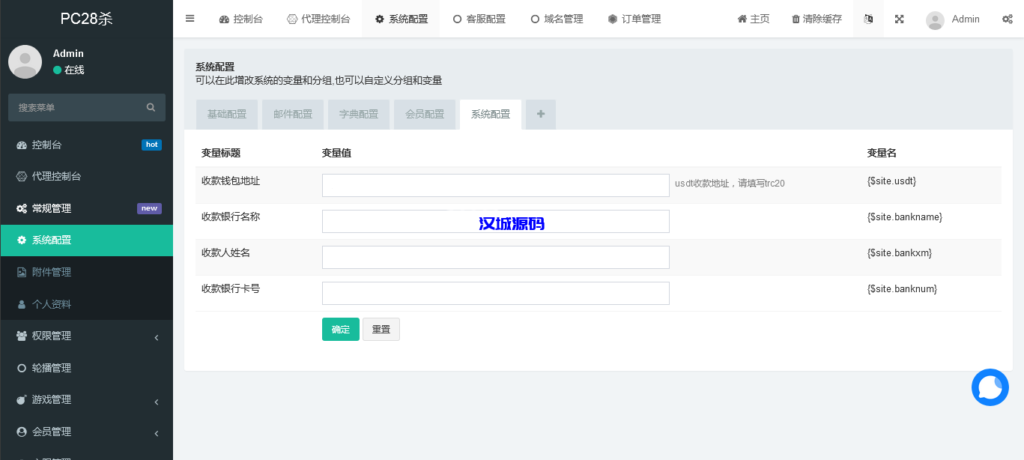Screen dimensions: 1024x460
Task: Click the sidebar search magnifier icon
Action: pos(151,107)
